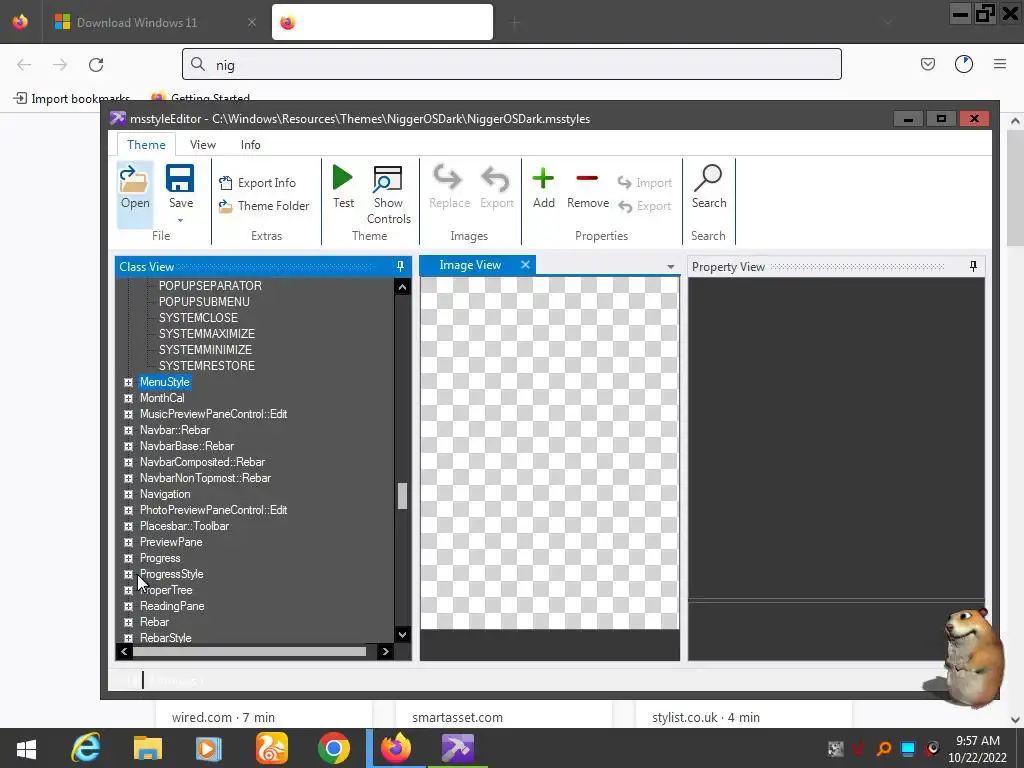The height and width of the screenshot is (768, 1024).
Task: Click Replace image button
Action: [x=449, y=187]
